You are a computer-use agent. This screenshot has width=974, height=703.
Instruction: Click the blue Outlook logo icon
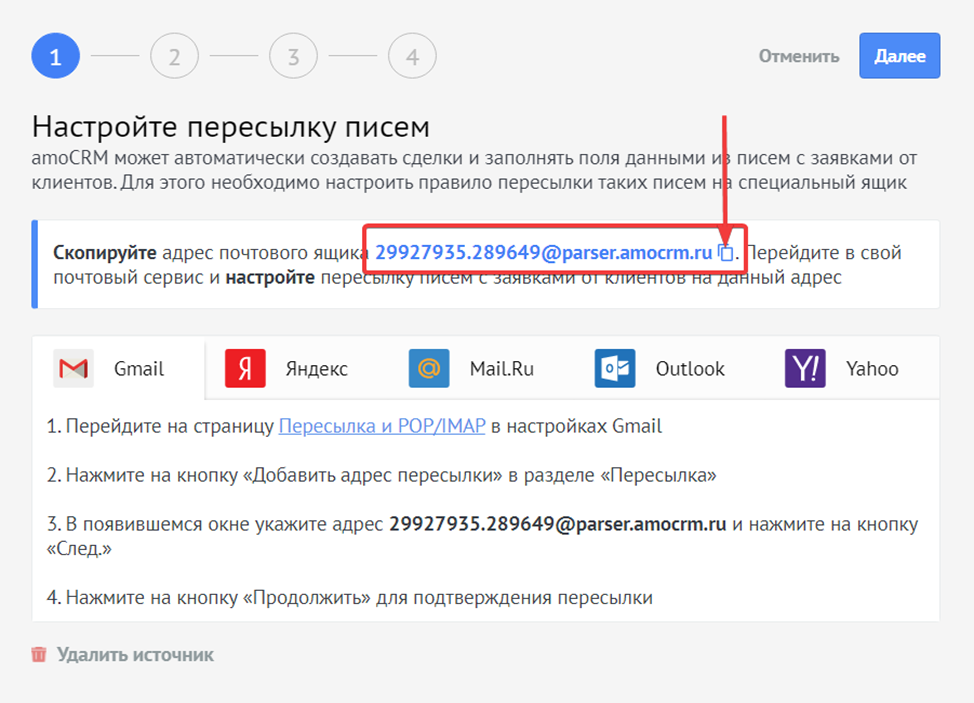click(615, 368)
